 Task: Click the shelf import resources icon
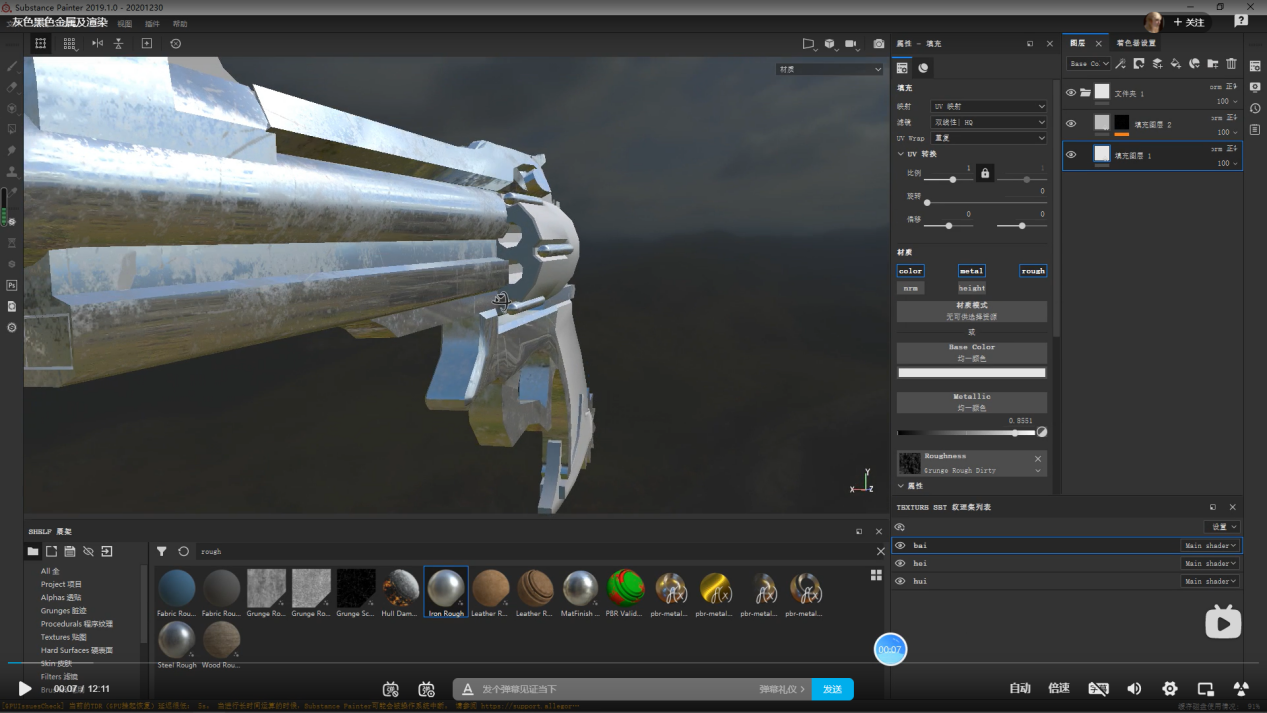pyautogui.click(x=107, y=551)
